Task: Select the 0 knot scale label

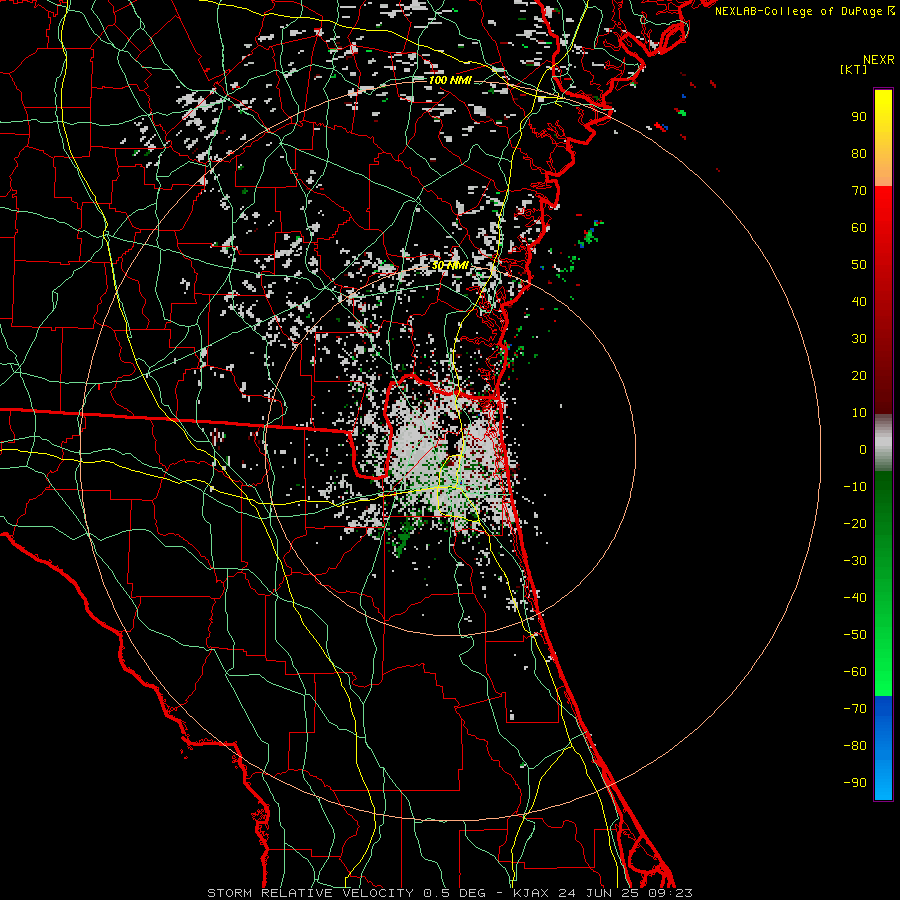Action: (x=863, y=449)
